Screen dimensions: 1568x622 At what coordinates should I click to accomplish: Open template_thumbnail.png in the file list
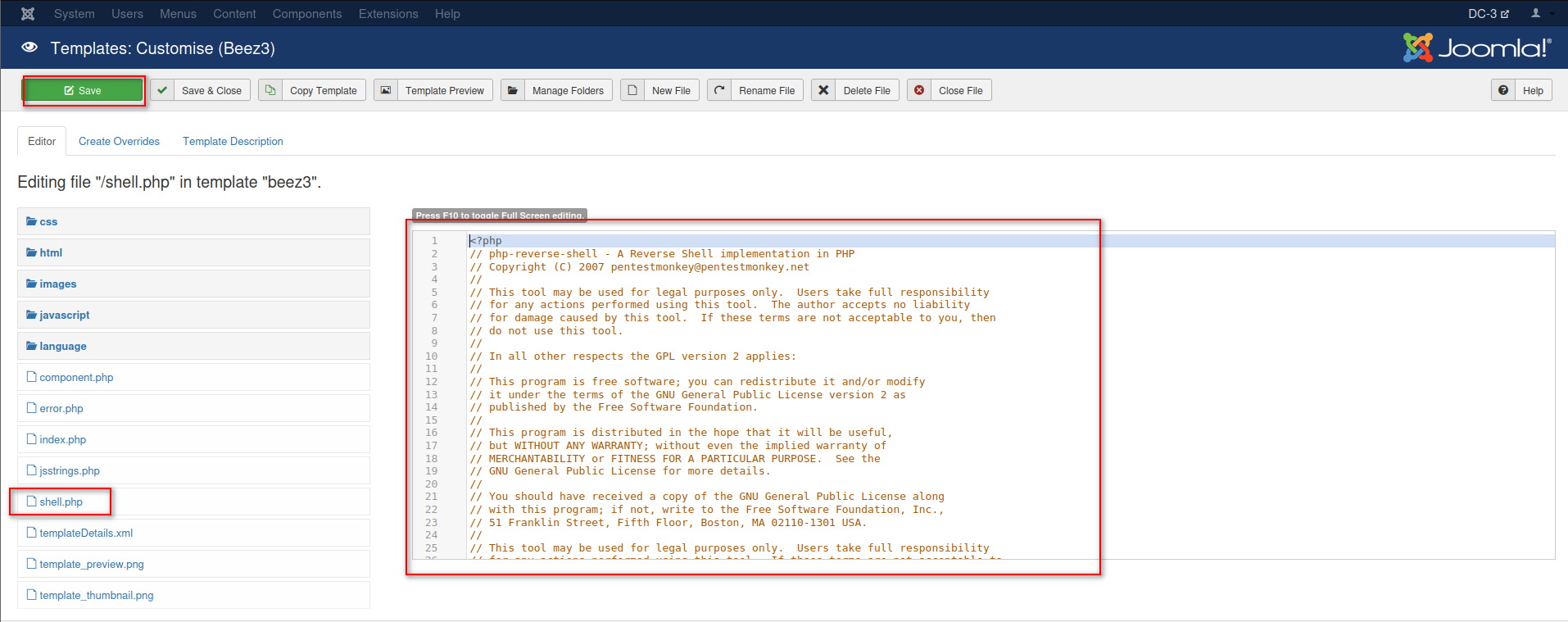97,595
